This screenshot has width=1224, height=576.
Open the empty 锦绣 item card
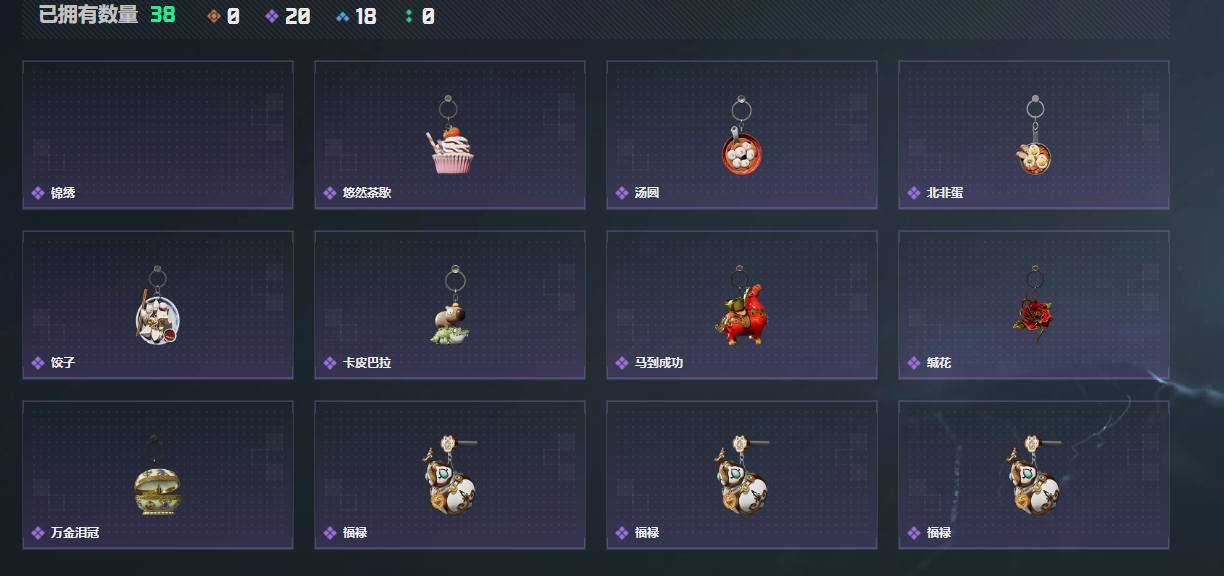pos(158,135)
